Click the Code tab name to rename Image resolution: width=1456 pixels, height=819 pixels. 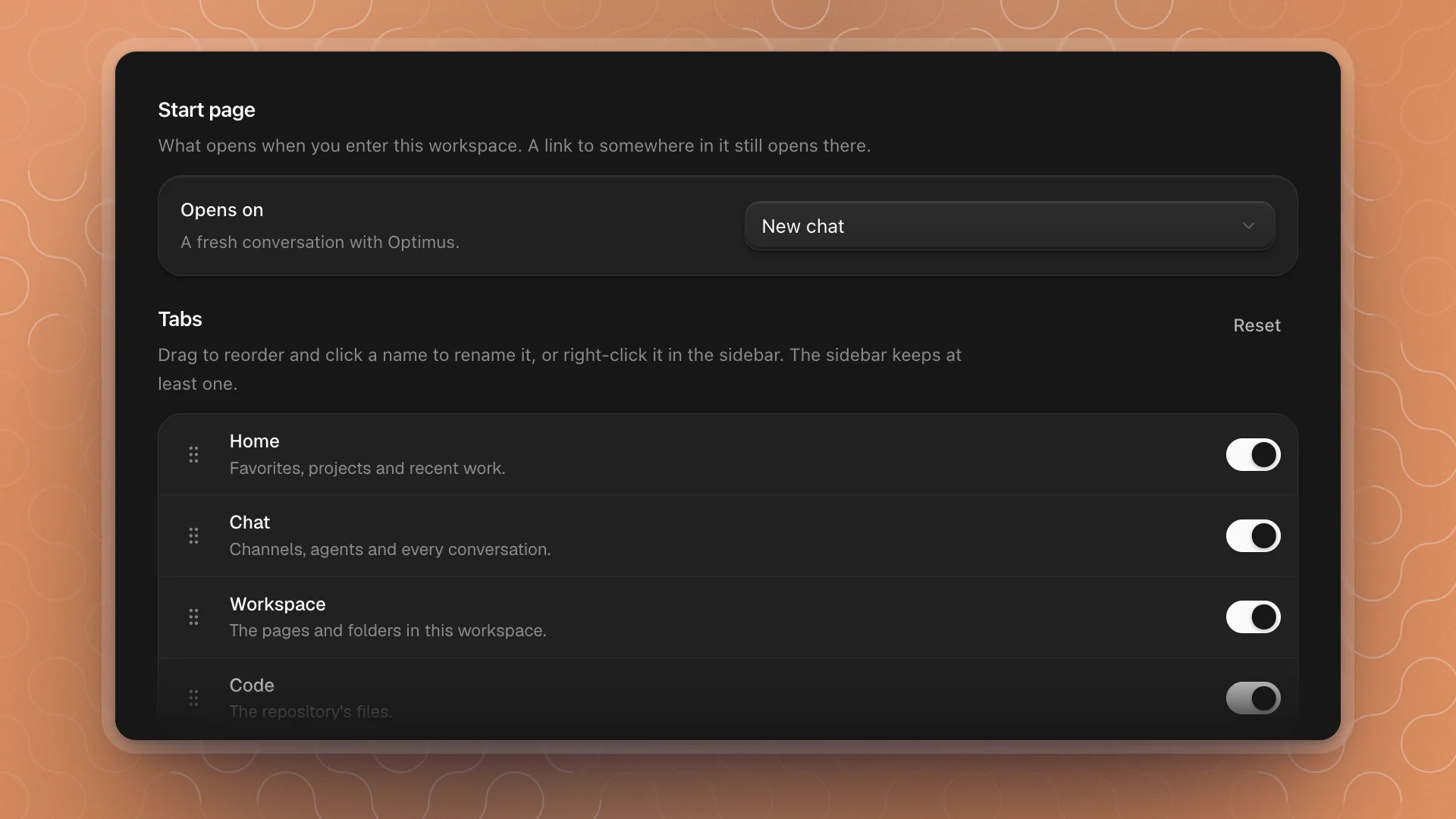[x=252, y=686]
